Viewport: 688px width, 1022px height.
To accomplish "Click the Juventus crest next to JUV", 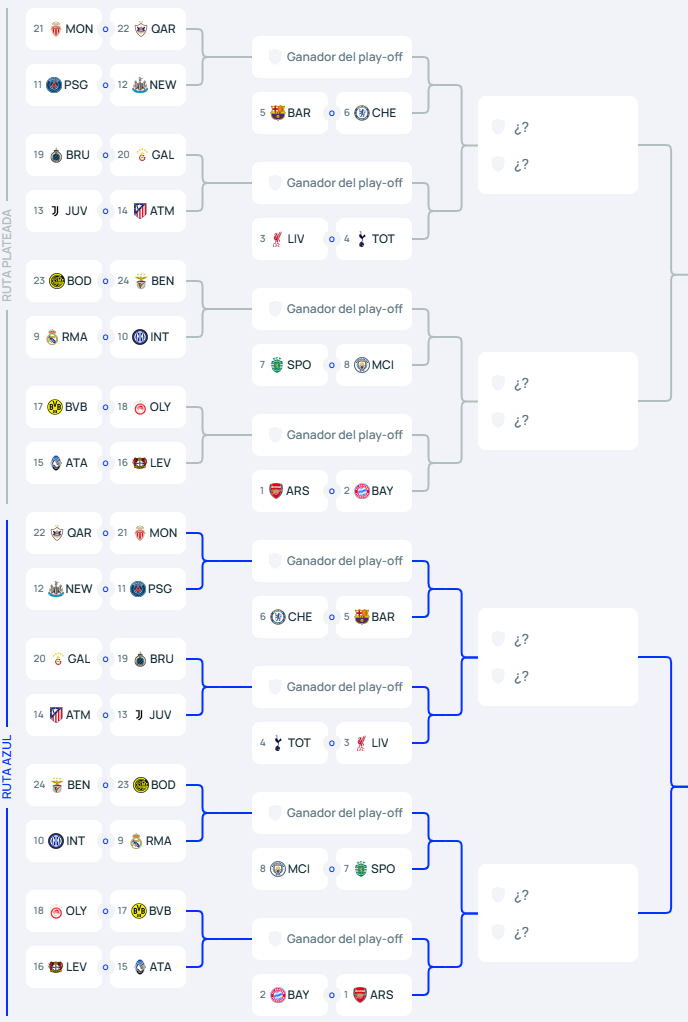I will pyautogui.click(x=53, y=211).
